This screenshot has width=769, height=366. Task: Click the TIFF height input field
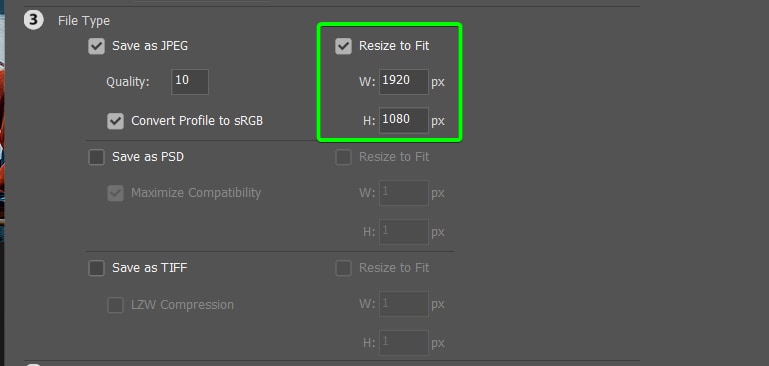(404, 343)
